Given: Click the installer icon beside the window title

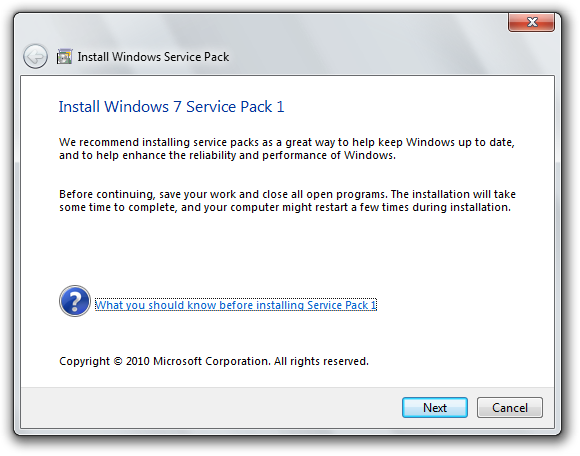Looking at the screenshot, I should (x=64, y=57).
